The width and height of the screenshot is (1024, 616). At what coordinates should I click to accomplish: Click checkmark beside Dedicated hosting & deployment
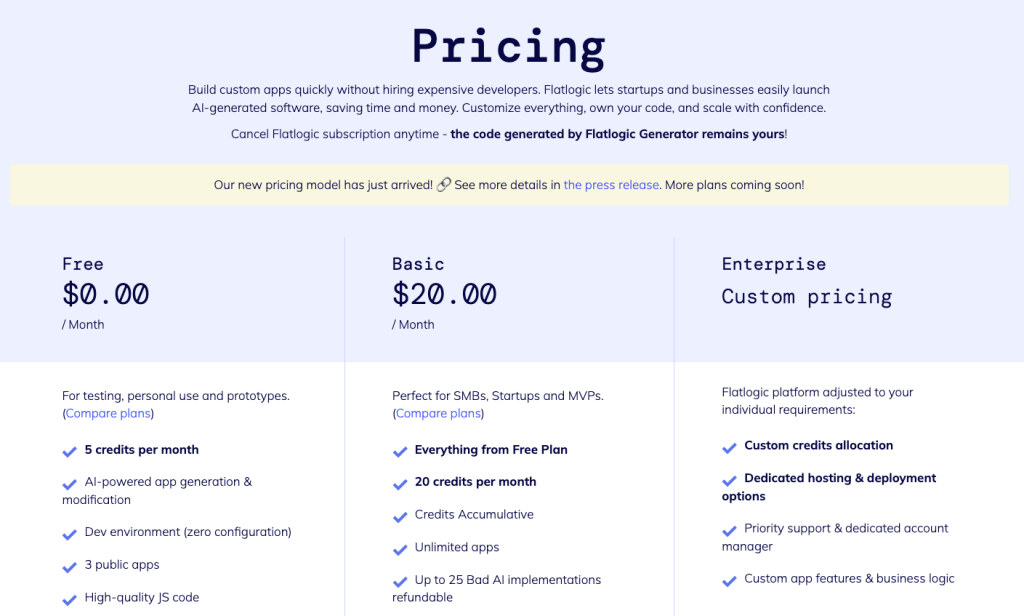pos(729,480)
